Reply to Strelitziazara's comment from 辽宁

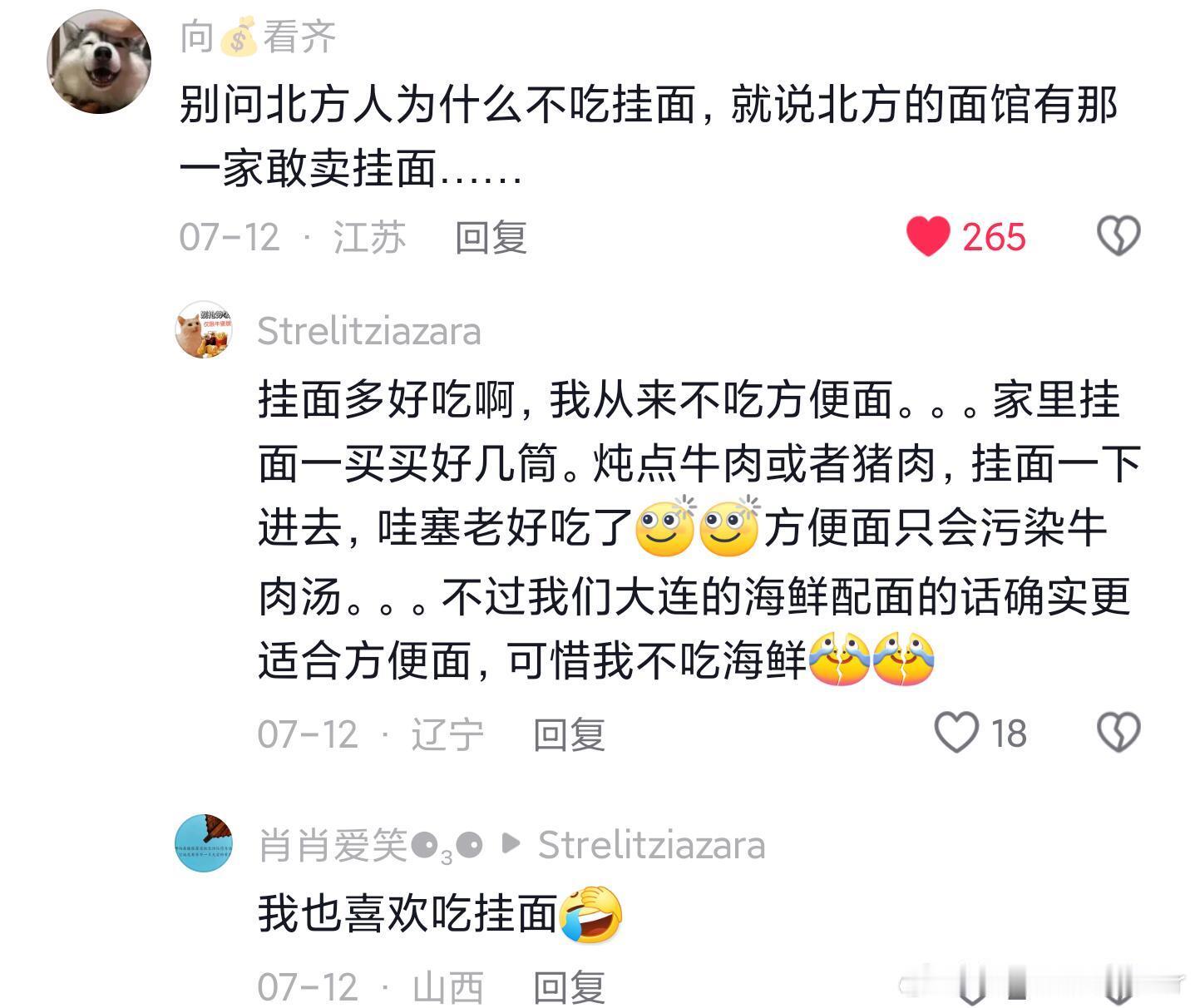pos(569,734)
